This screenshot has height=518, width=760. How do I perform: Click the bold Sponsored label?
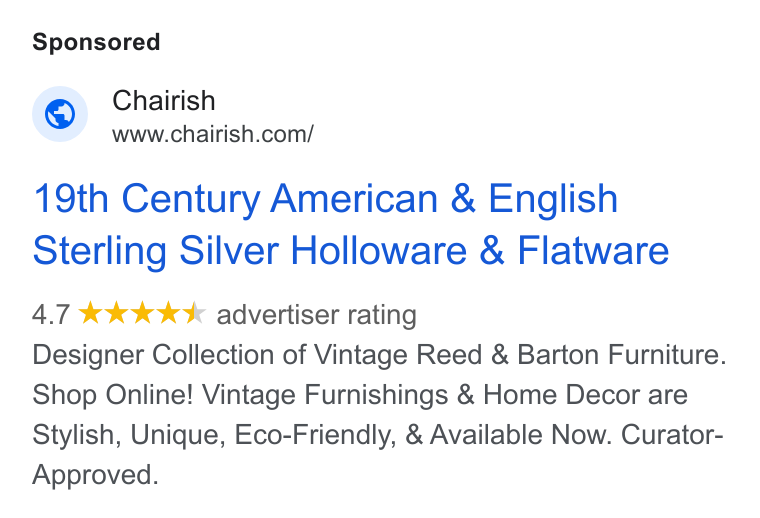pyautogui.click(x=96, y=42)
